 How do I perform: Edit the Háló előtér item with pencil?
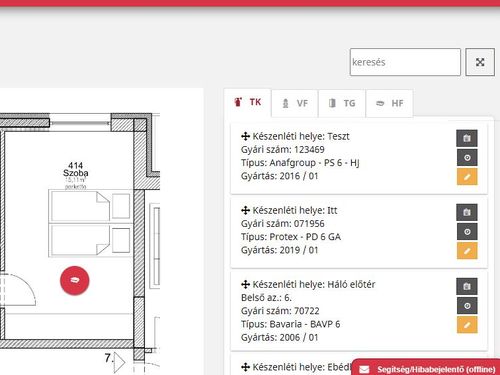point(467,325)
